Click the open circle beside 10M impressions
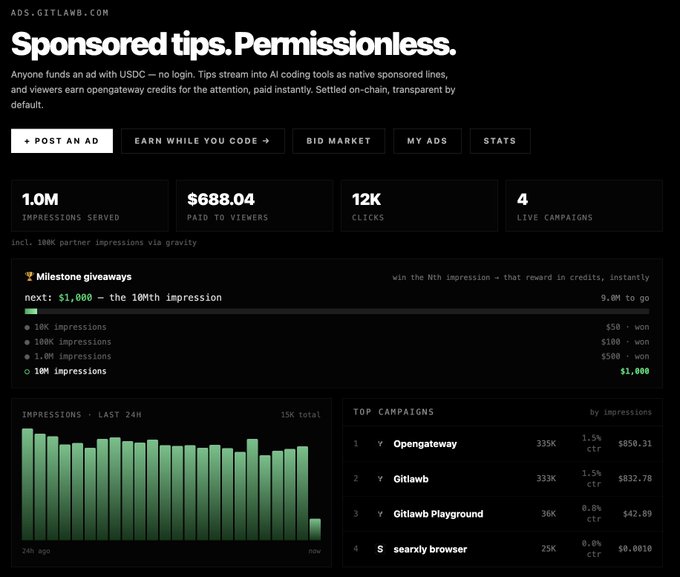This screenshot has width=680, height=577. point(27,371)
